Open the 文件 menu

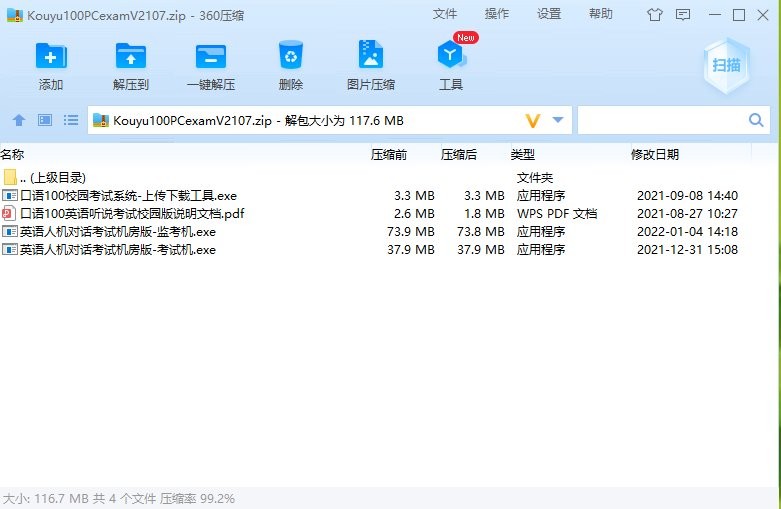(445, 14)
